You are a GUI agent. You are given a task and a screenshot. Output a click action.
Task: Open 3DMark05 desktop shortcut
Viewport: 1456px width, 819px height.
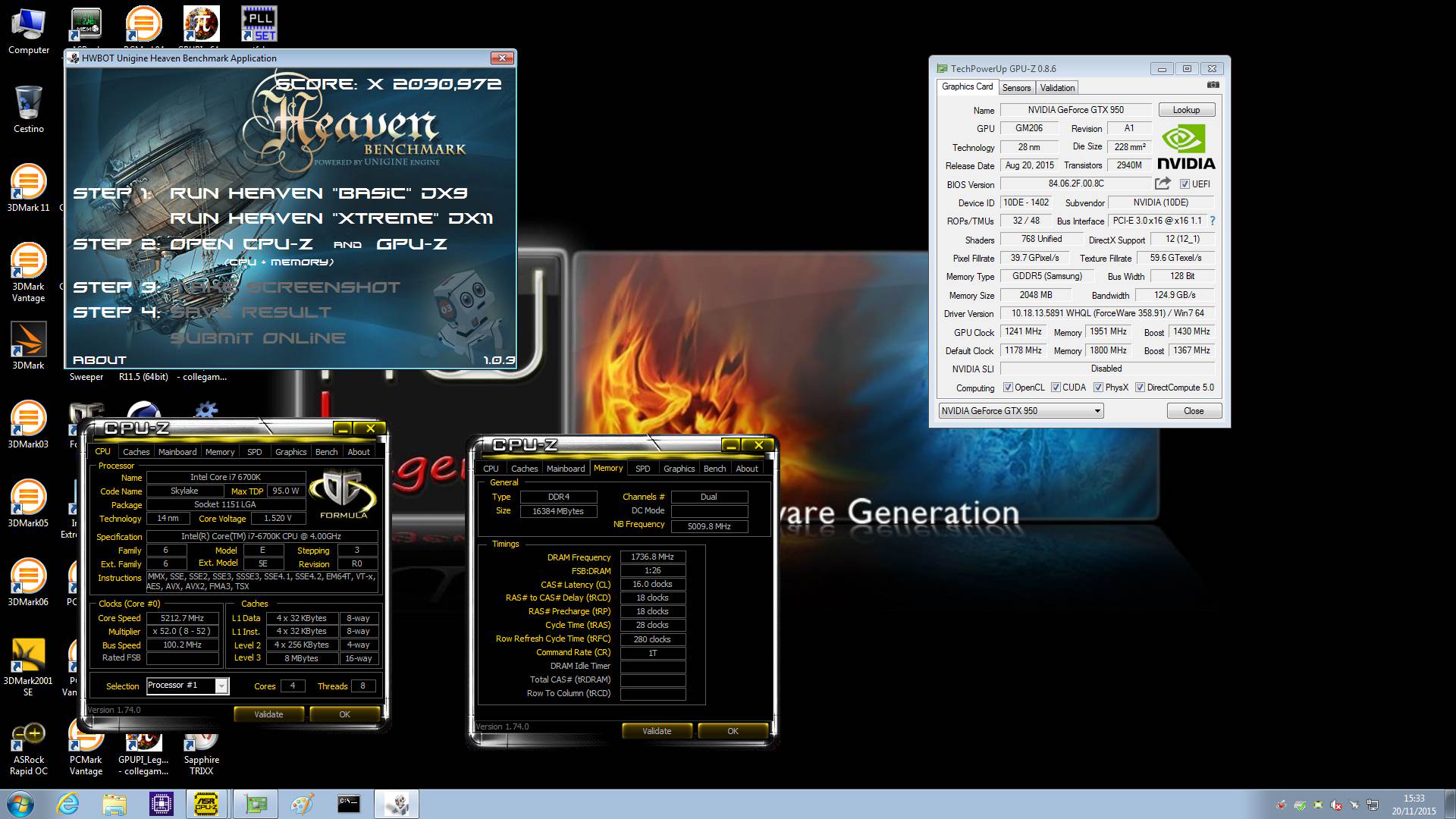(x=29, y=504)
